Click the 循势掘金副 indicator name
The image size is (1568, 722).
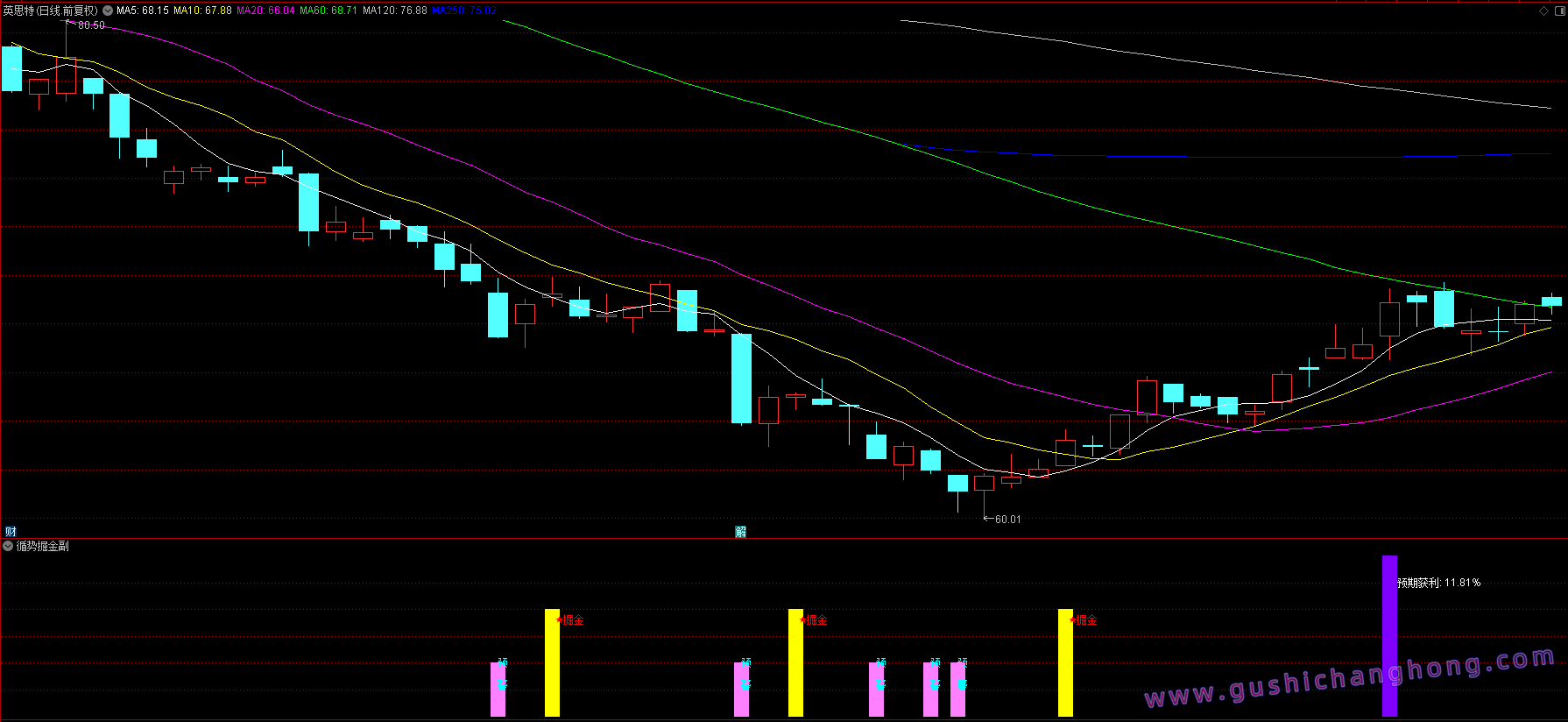(43, 546)
